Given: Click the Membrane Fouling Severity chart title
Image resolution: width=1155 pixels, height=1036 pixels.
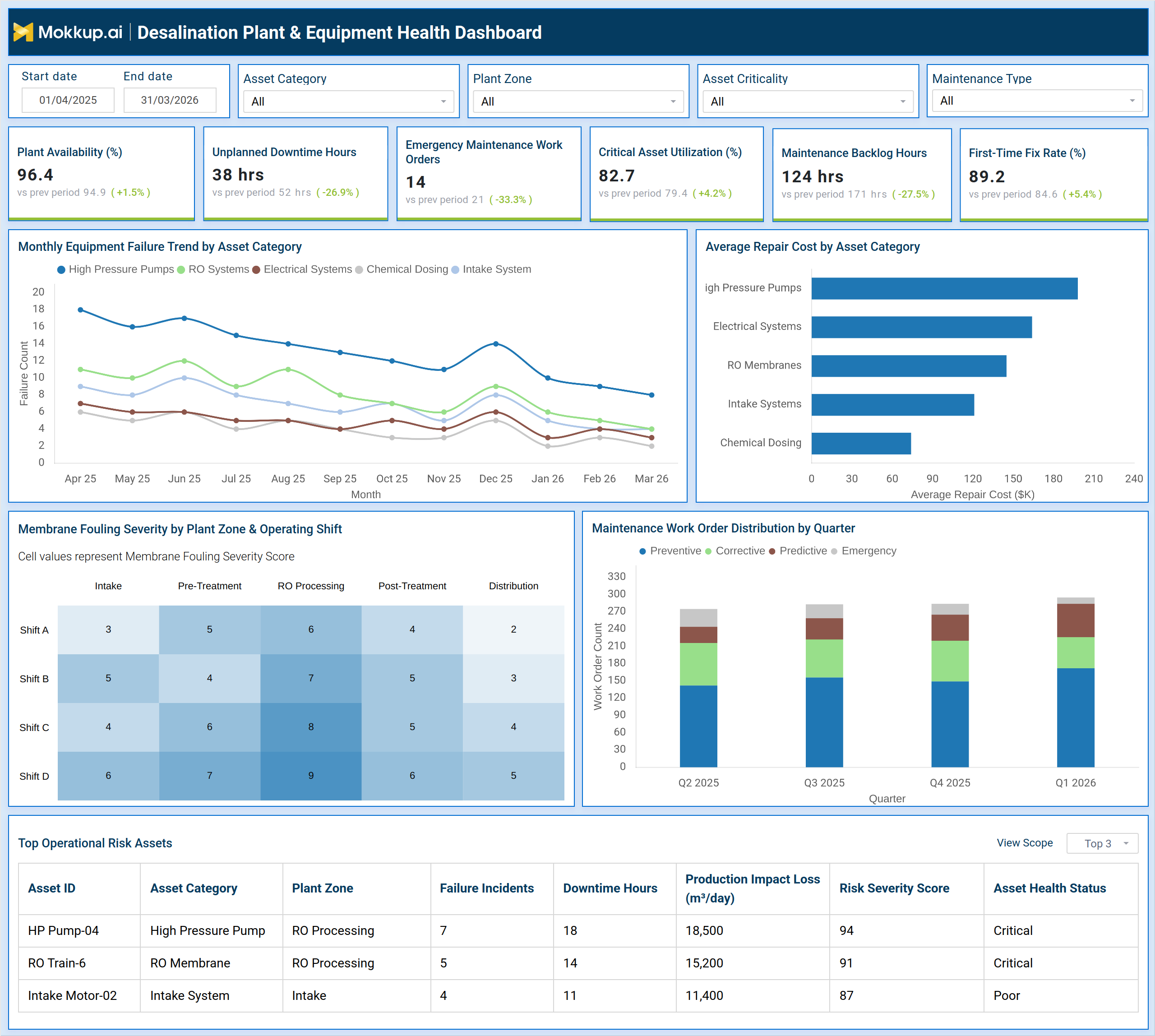Looking at the screenshot, I should (x=180, y=529).
